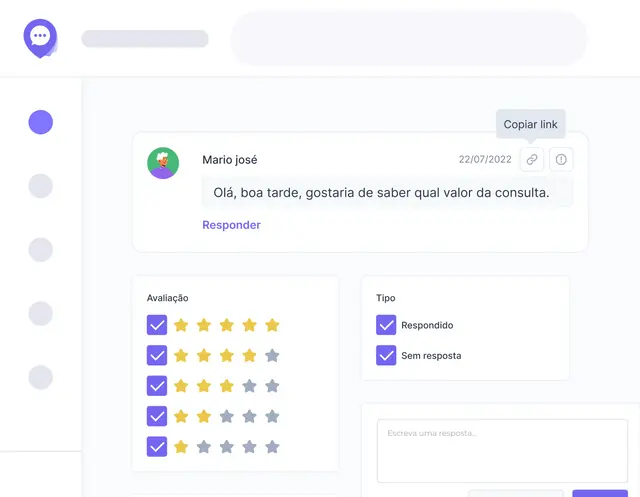
Task: Select the active purple sidebar circle
Action: pos(40,122)
